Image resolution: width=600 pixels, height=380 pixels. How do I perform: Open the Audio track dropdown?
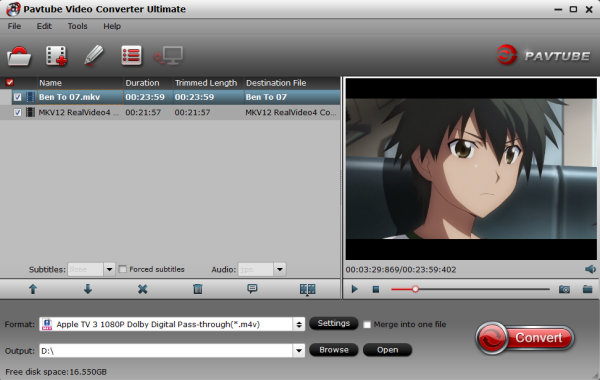tap(280, 269)
